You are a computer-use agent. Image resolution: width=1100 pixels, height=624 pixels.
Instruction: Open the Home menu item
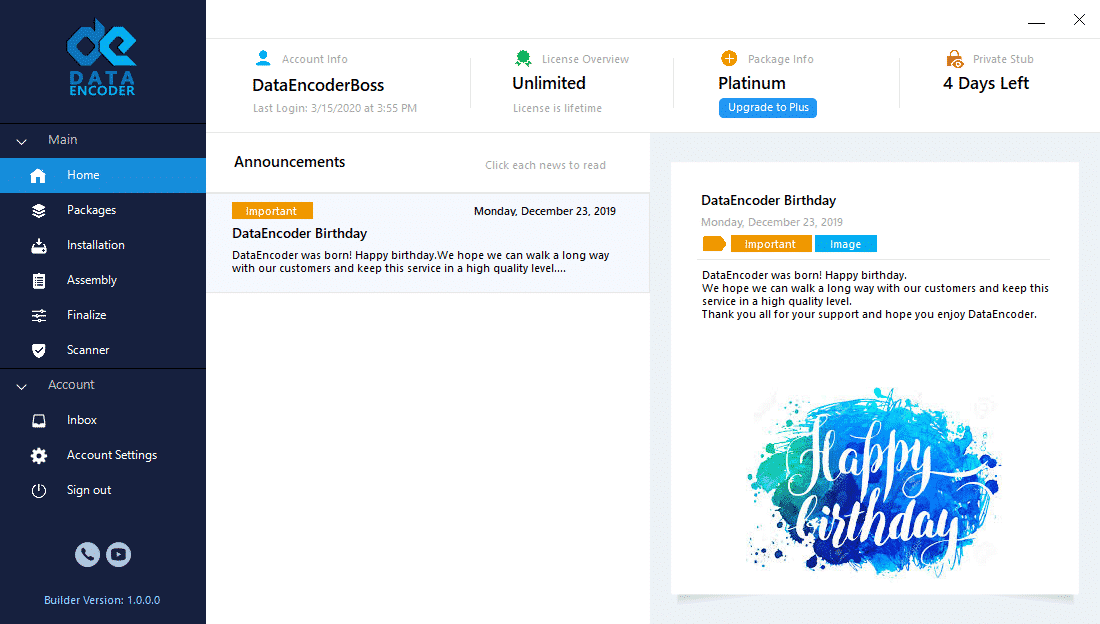(103, 175)
